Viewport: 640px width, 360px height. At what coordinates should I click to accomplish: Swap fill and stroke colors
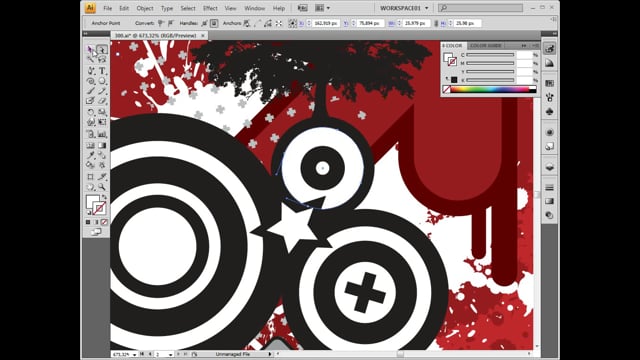pos(104,197)
